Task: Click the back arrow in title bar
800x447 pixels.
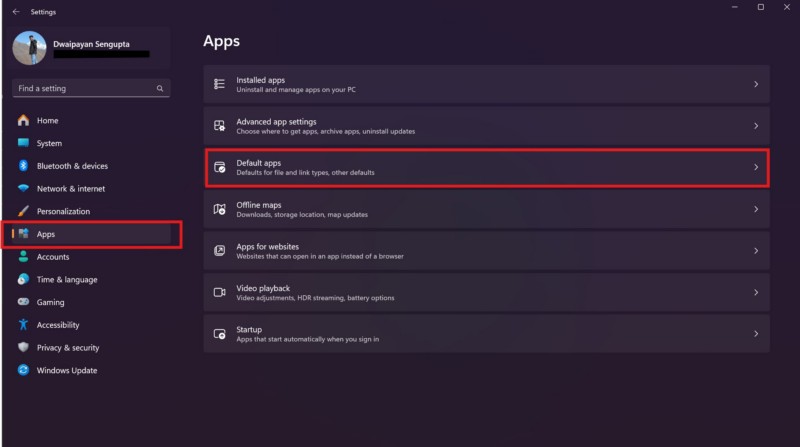Action: 15,11
